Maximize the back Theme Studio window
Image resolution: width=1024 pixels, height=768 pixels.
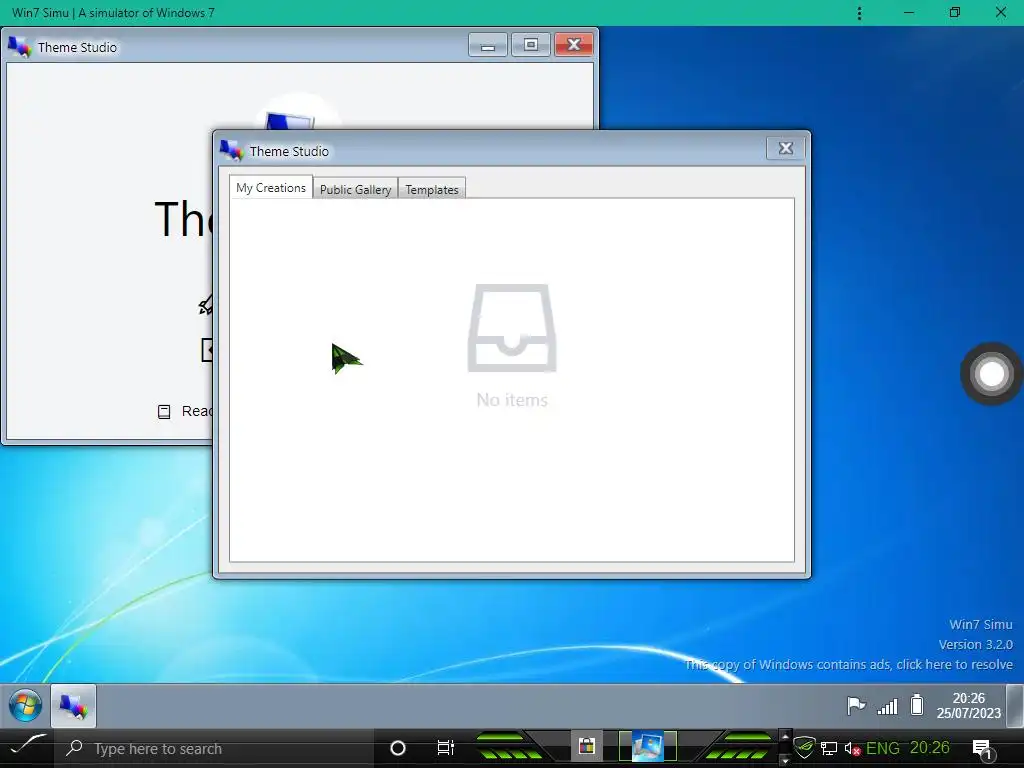pyautogui.click(x=530, y=45)
